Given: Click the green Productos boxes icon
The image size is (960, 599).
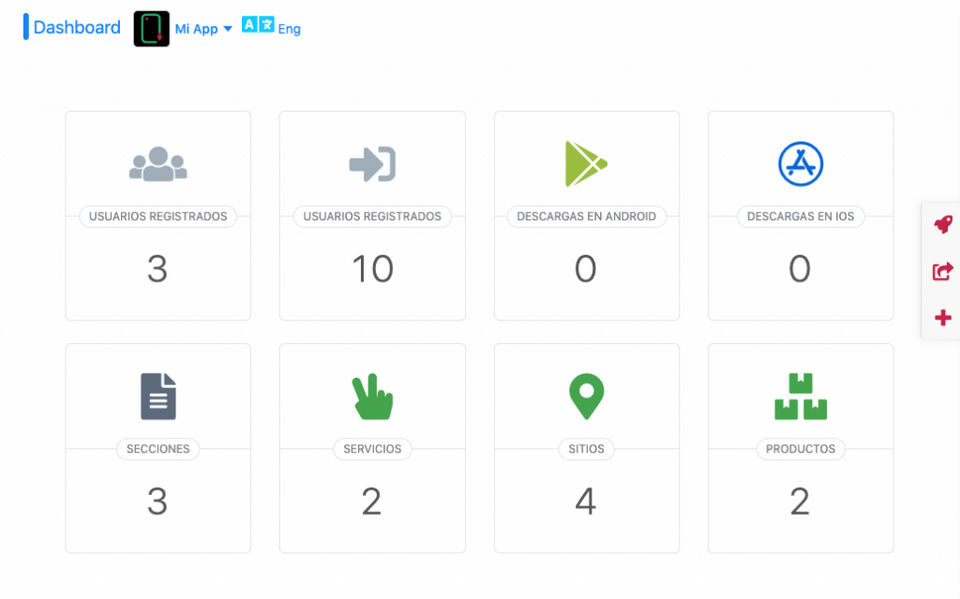Looking at the screenshot, I should (800, 396).
